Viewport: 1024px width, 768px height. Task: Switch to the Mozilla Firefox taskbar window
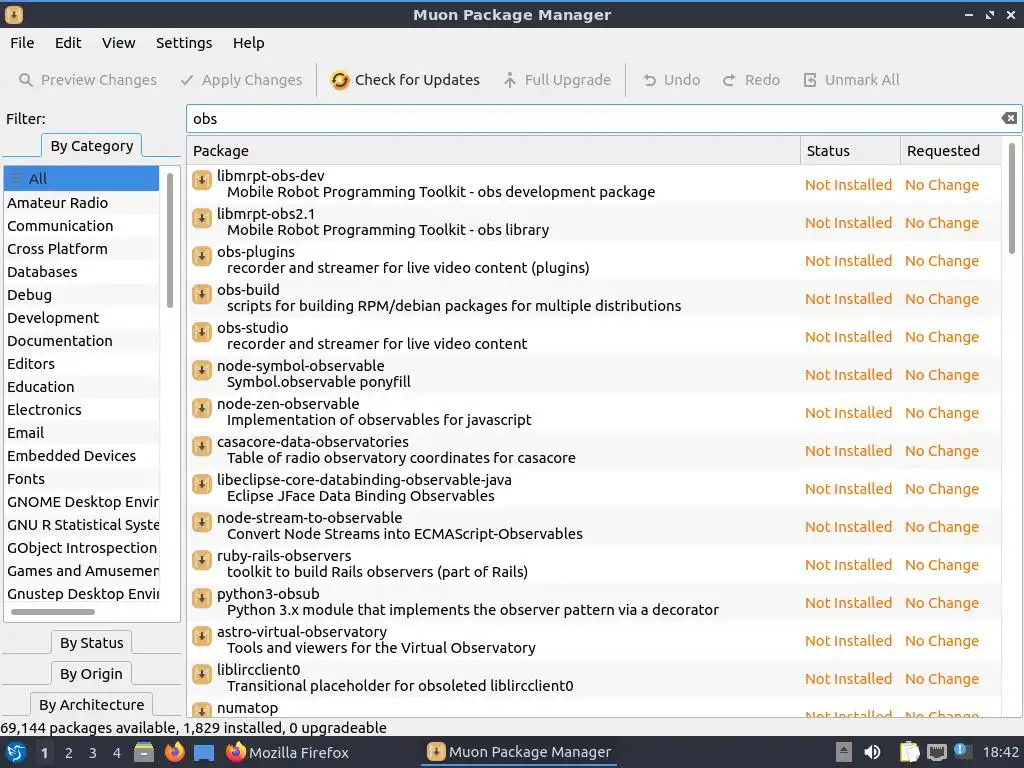tap(287, 752)
